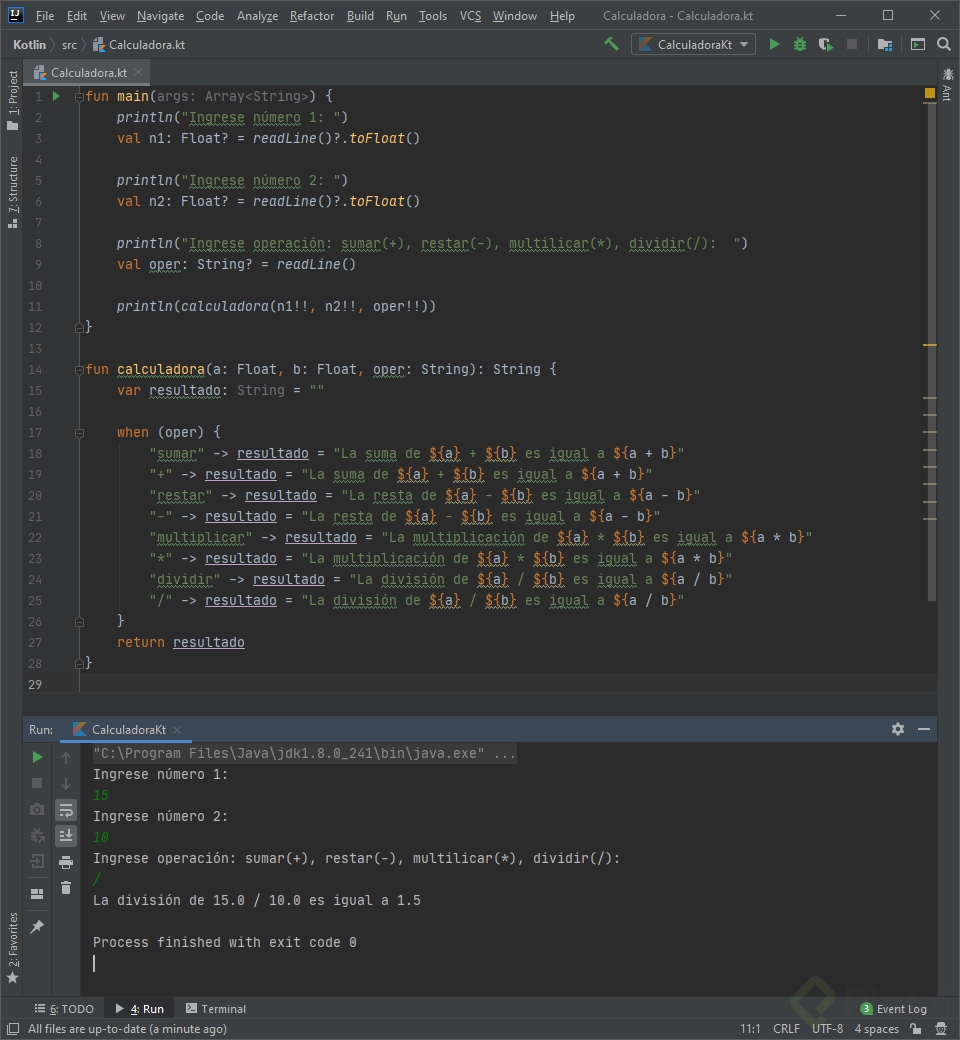This screenshot has width=960, height=1040.
Task: Click the Kotlin breadcrumb in navigation bar
Action: click(x=29, y=44)
